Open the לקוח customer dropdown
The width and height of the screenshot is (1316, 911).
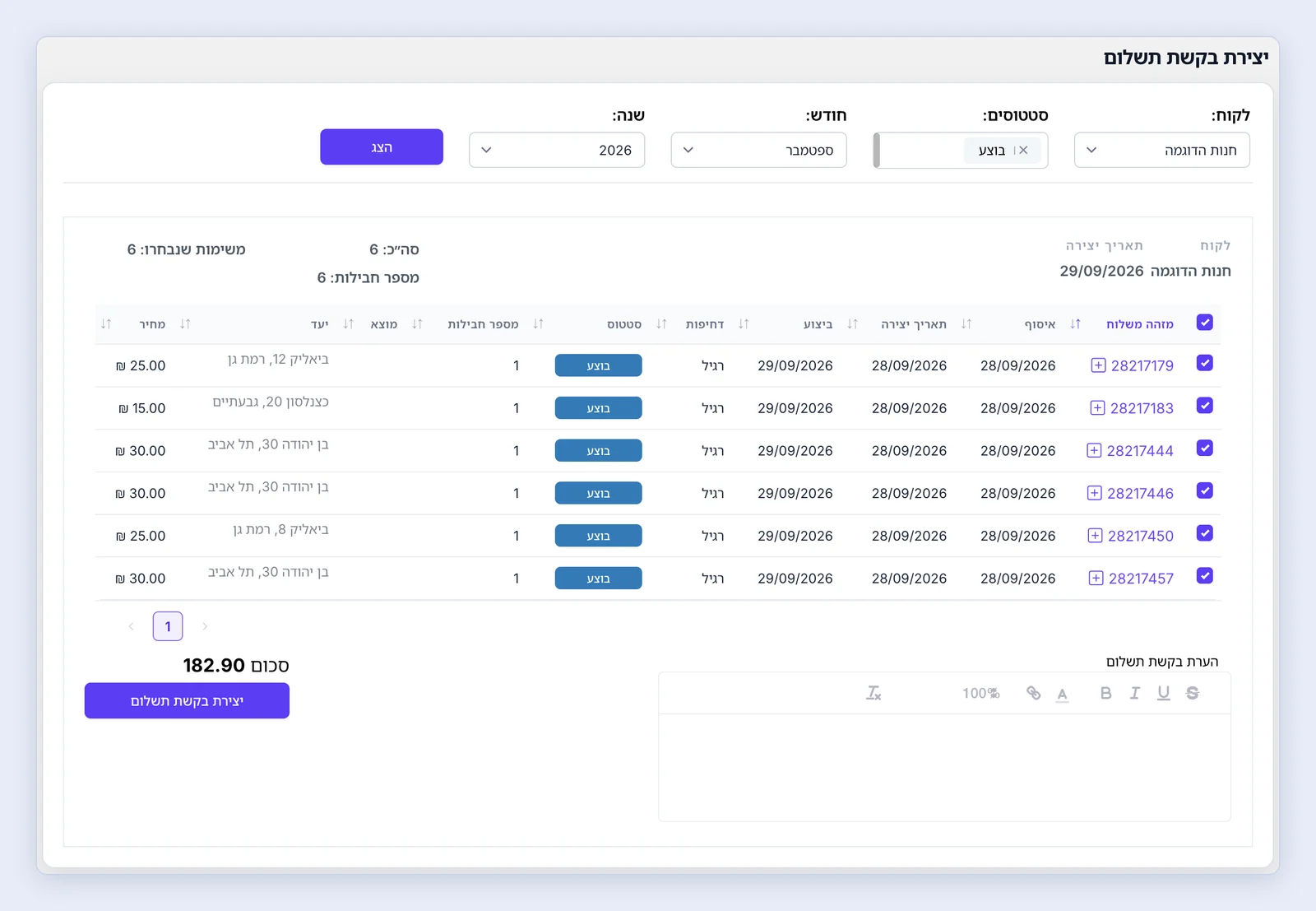coord(1161,151)
